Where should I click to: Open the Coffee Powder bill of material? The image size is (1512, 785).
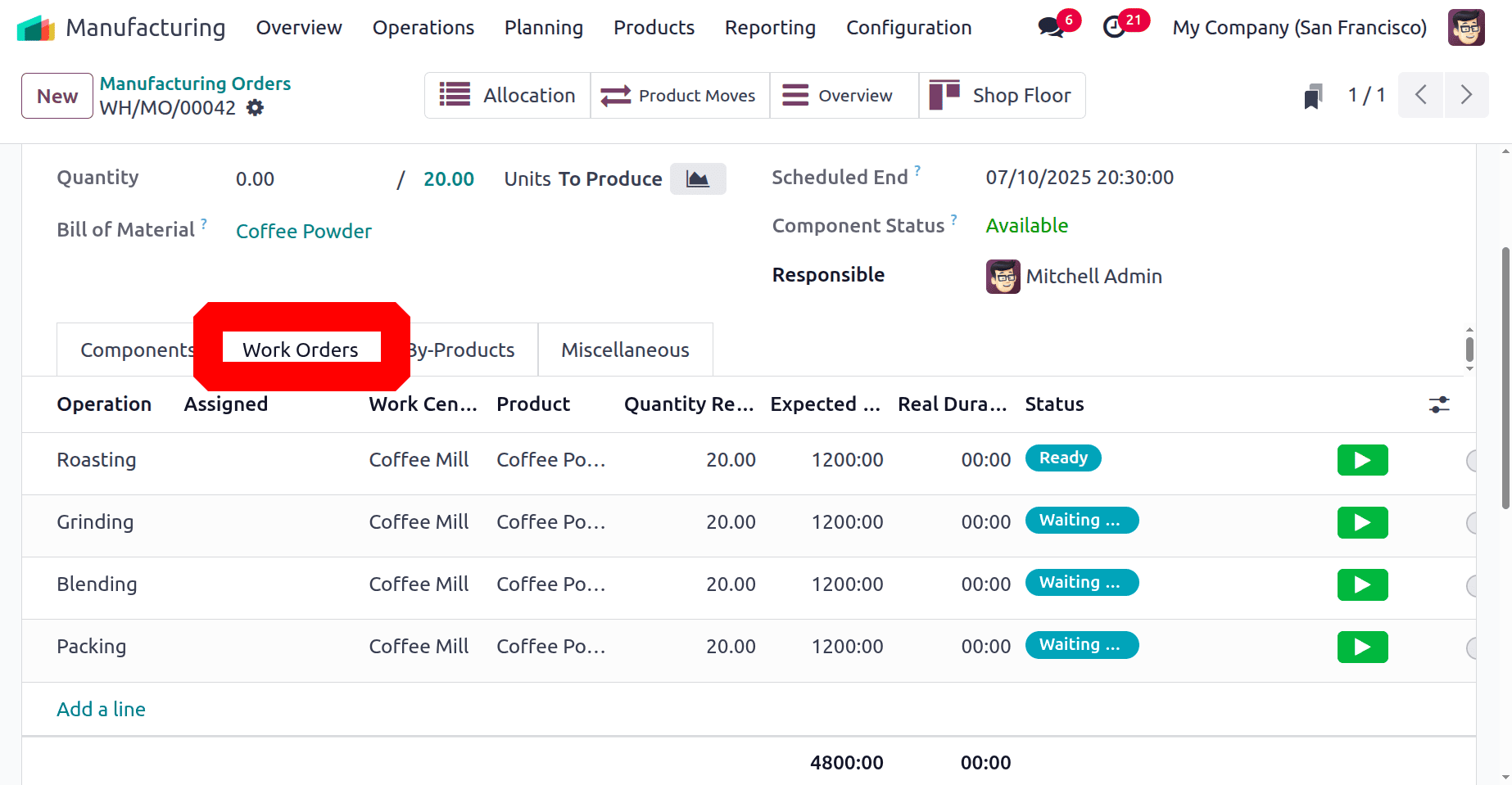pos(304,231)
